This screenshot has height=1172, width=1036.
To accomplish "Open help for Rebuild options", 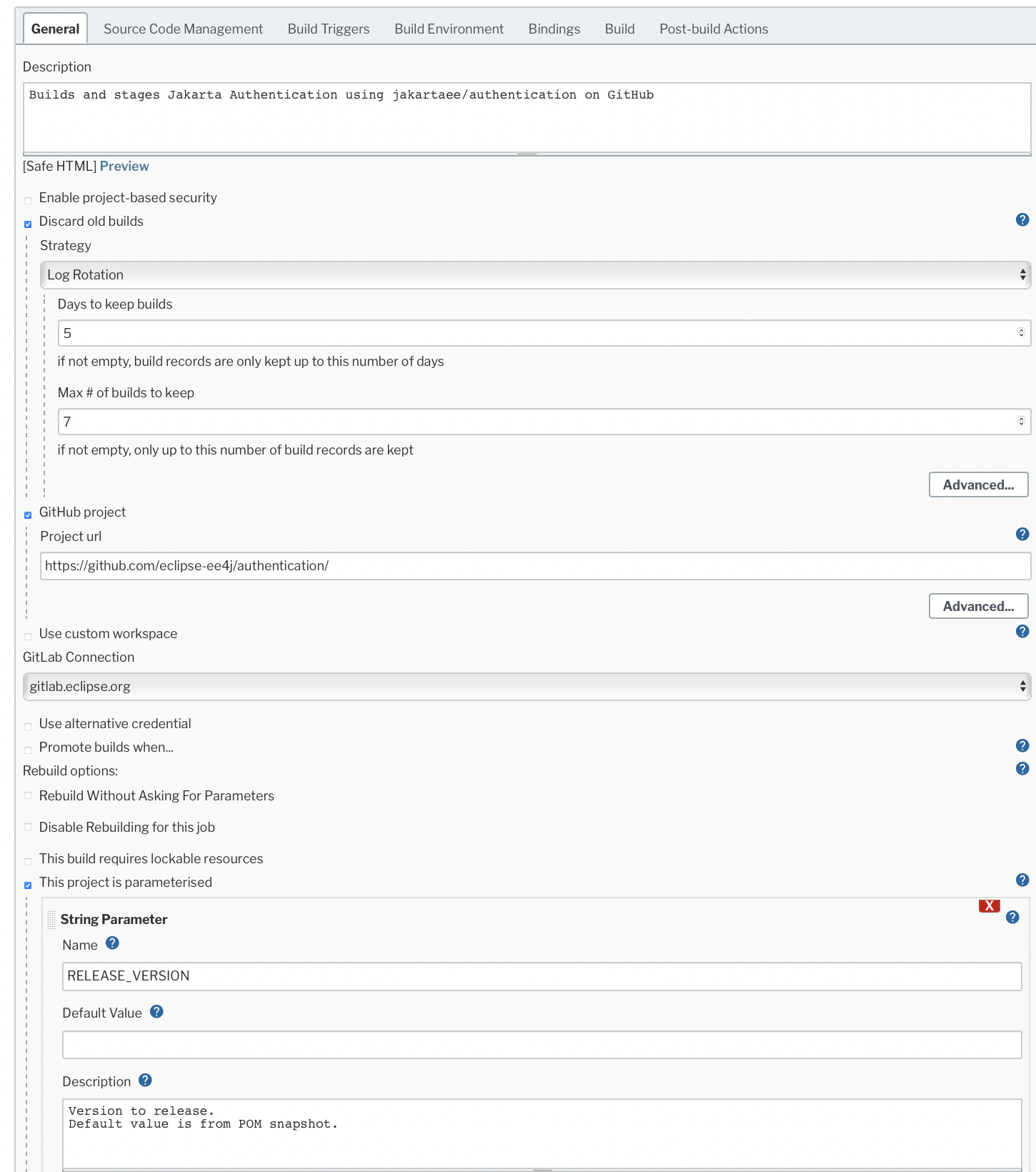I will coord(1022,769).
